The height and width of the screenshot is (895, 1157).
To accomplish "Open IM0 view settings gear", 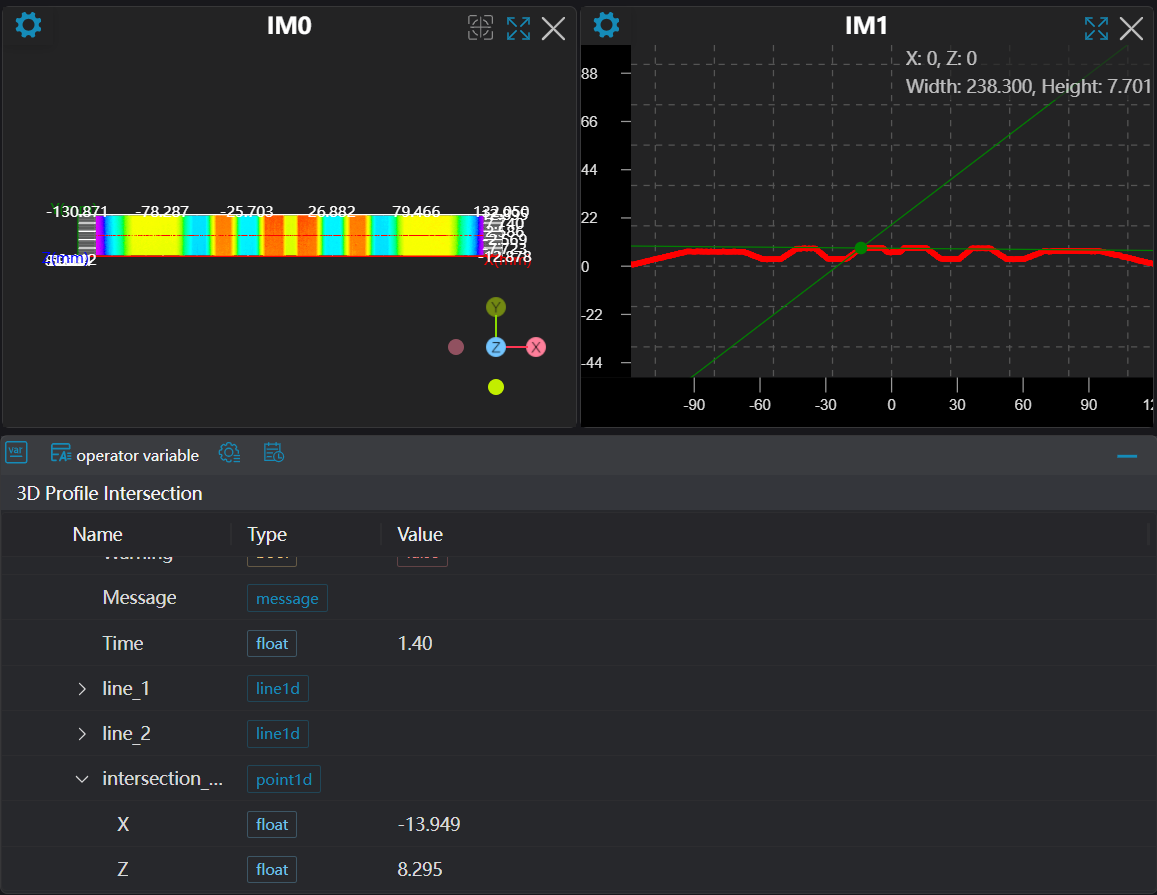I will pyautogui.click(x=29, y=25).
